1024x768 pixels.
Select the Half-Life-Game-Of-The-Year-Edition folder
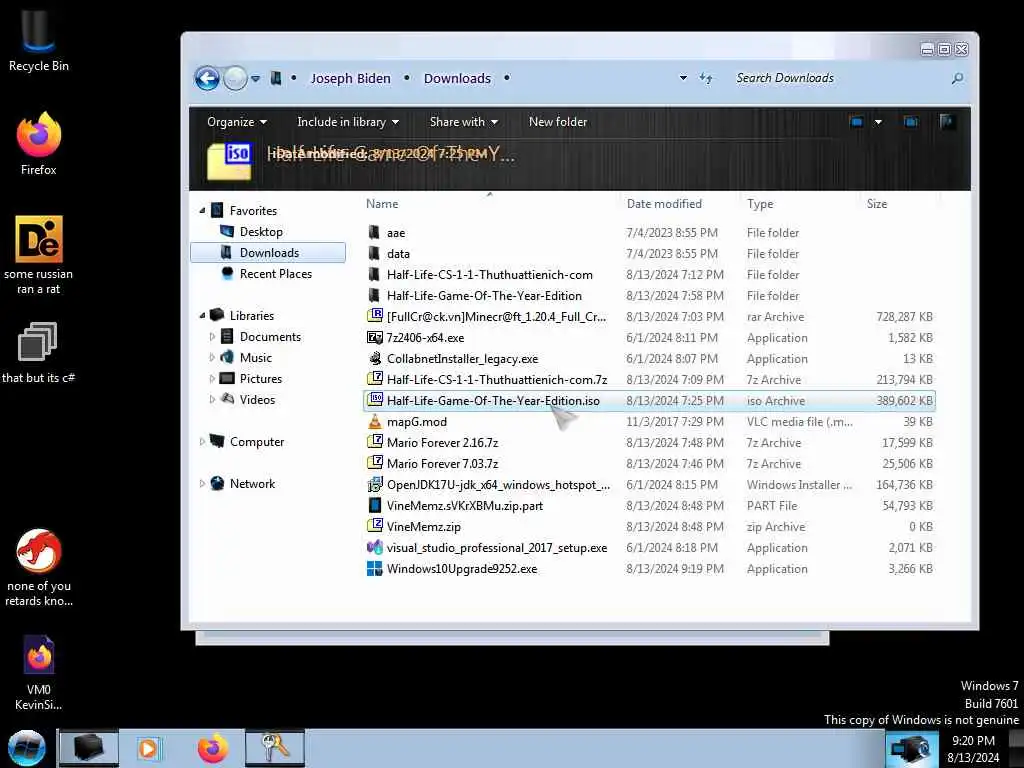point(650,296)
